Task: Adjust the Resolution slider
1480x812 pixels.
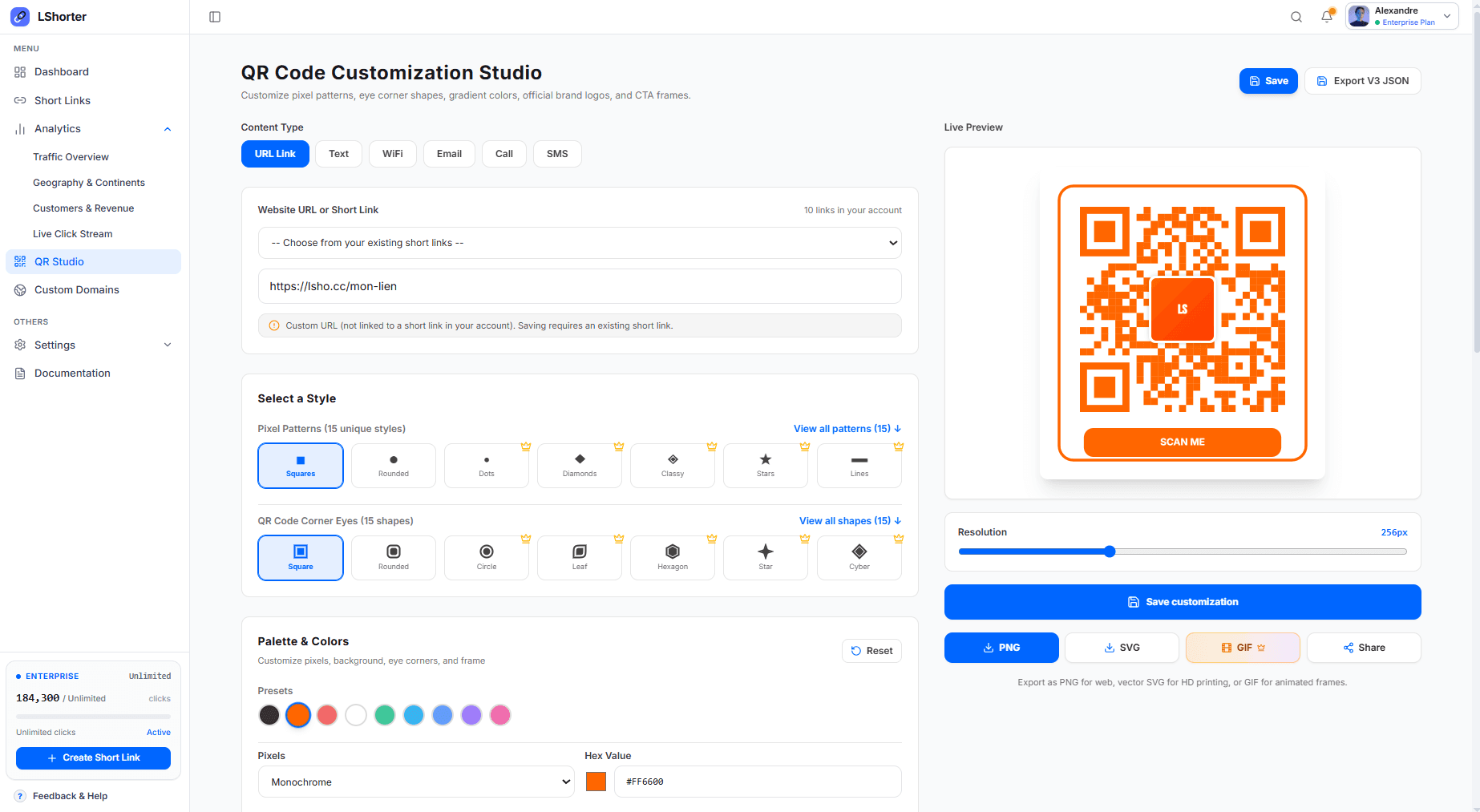Action: click(x=1183, y=551)
